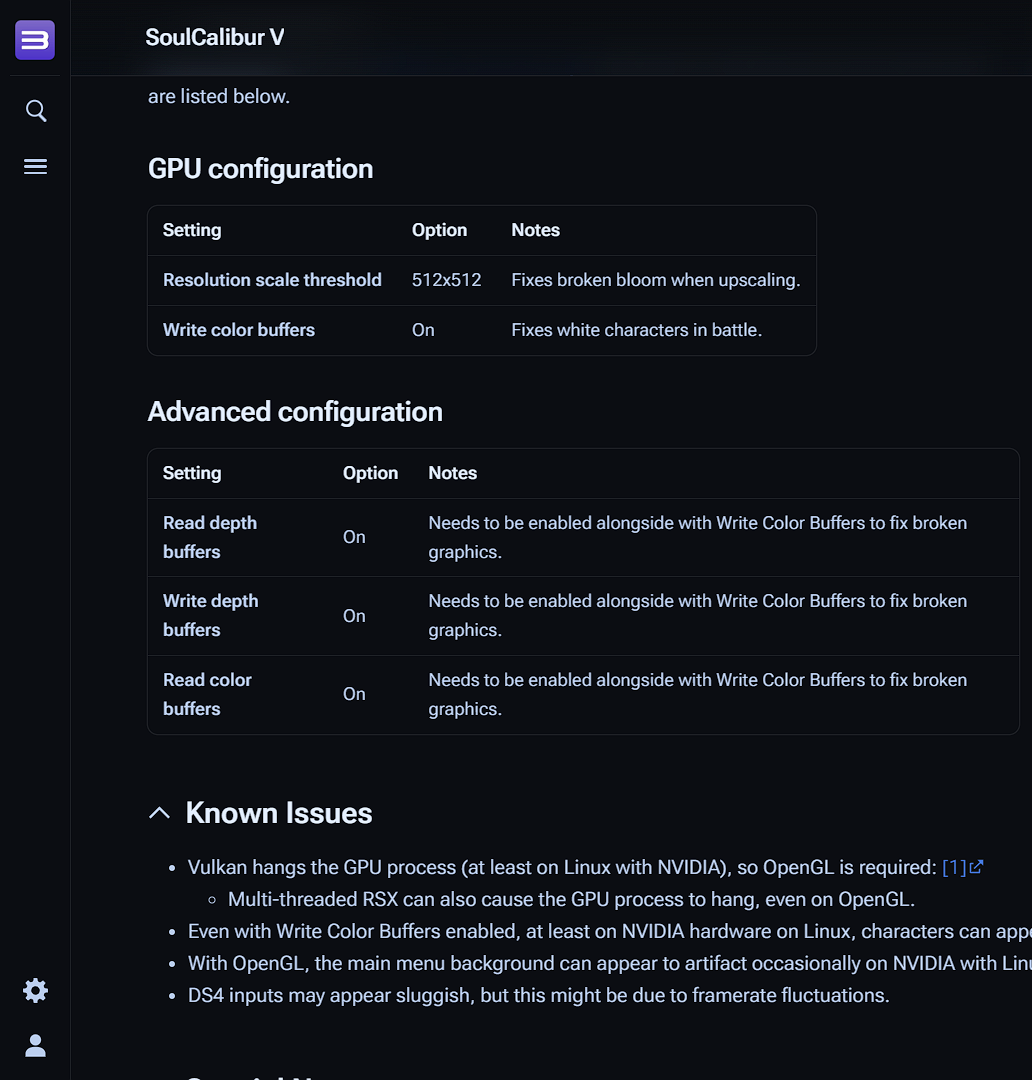Click Option column header in GPU configuration table

439,230
